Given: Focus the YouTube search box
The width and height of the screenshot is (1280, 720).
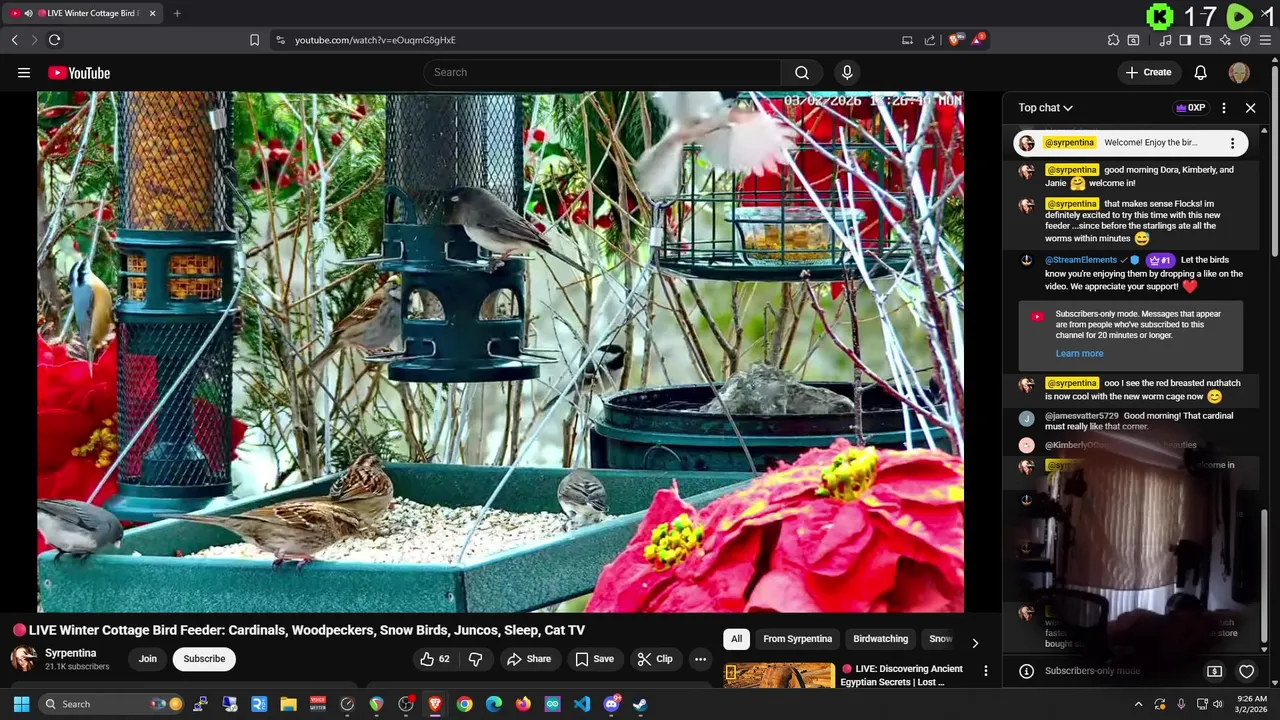Looking at the screenshot, I should pos(602,72).
